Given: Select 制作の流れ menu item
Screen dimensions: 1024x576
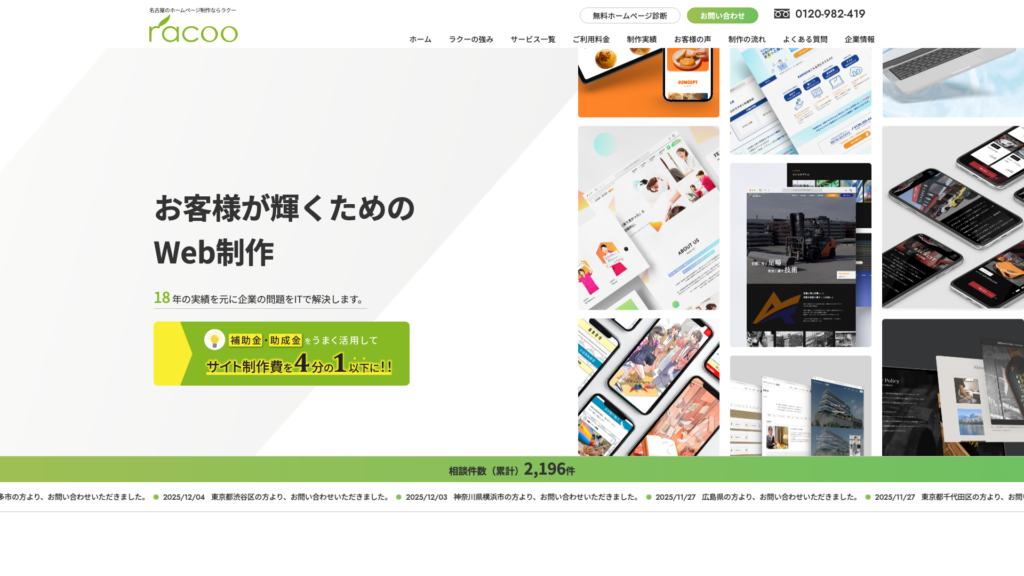Looking at the screenshot, I should (746, 39).
